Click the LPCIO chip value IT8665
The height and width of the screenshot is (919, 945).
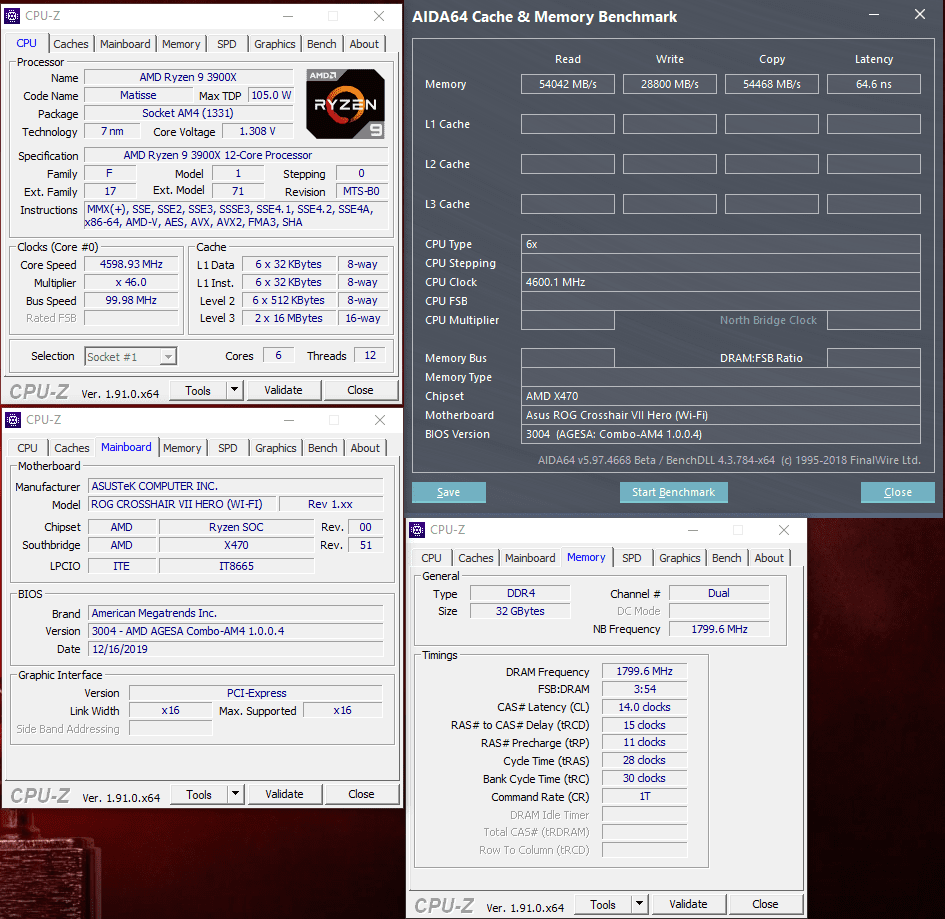coord(236,566)
